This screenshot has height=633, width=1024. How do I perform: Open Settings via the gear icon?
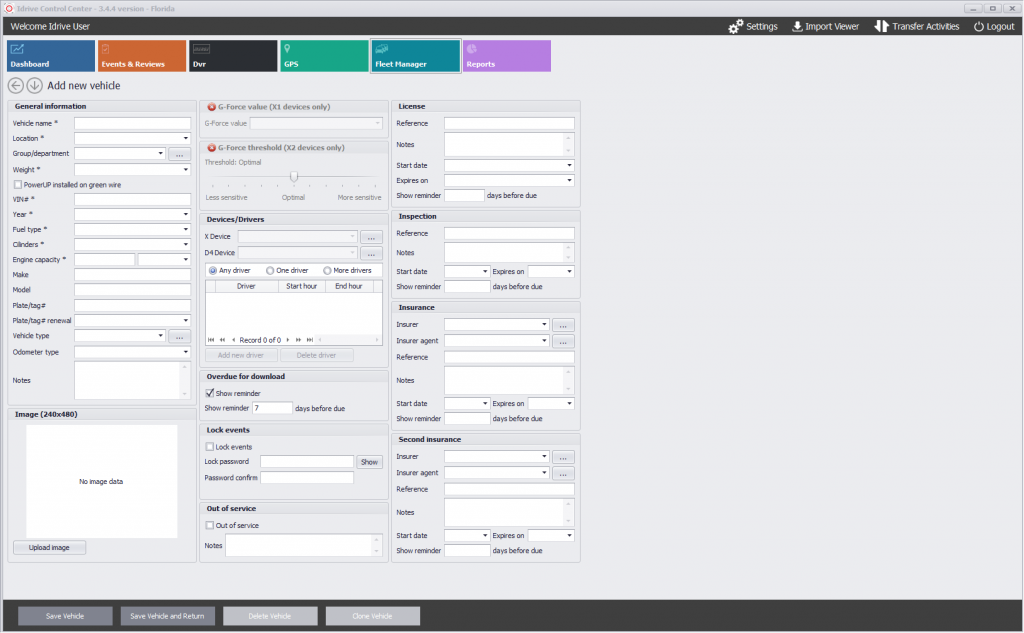click(x=736, y=26)
